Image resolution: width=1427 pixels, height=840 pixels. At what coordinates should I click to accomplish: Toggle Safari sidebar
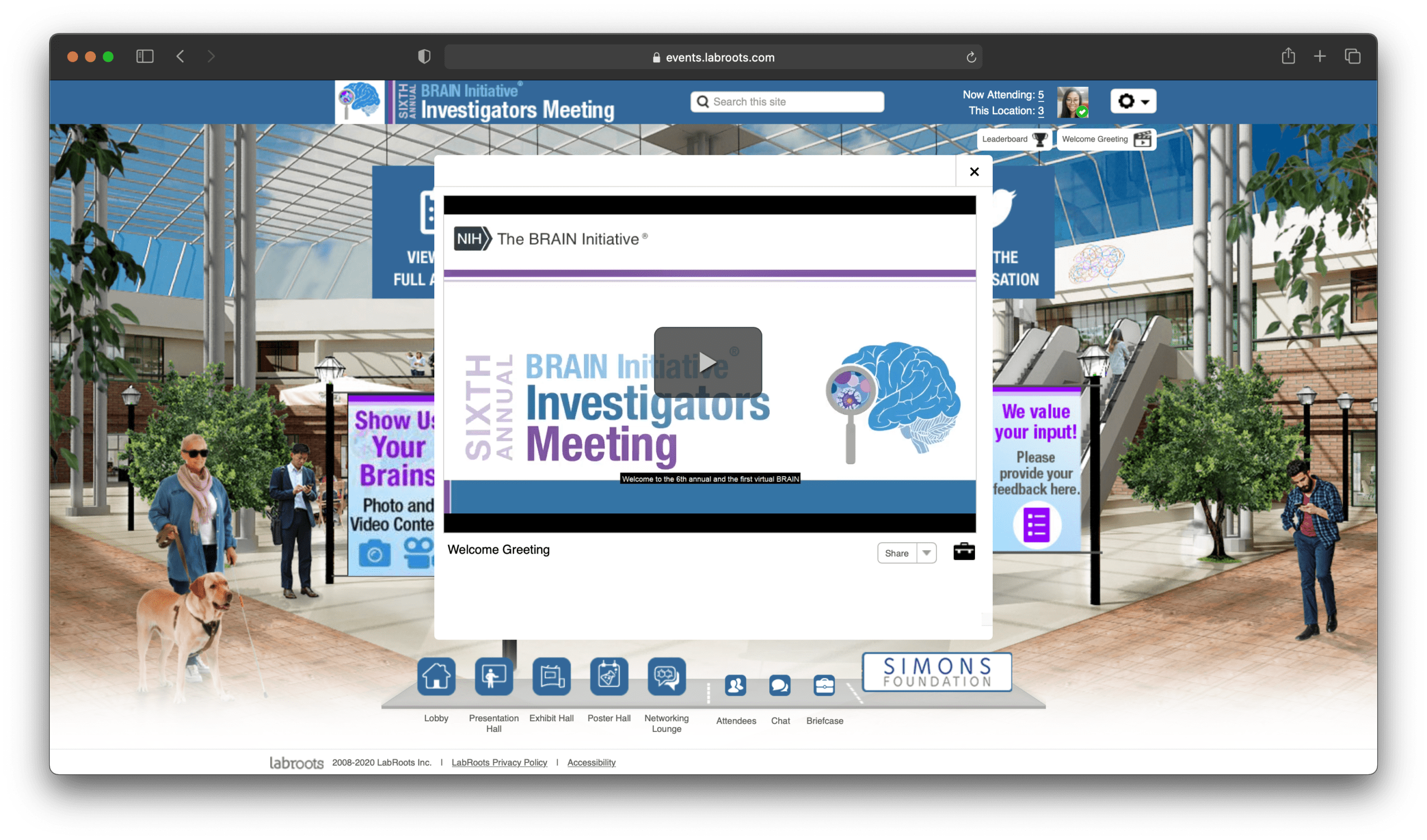tap(145, 56)
